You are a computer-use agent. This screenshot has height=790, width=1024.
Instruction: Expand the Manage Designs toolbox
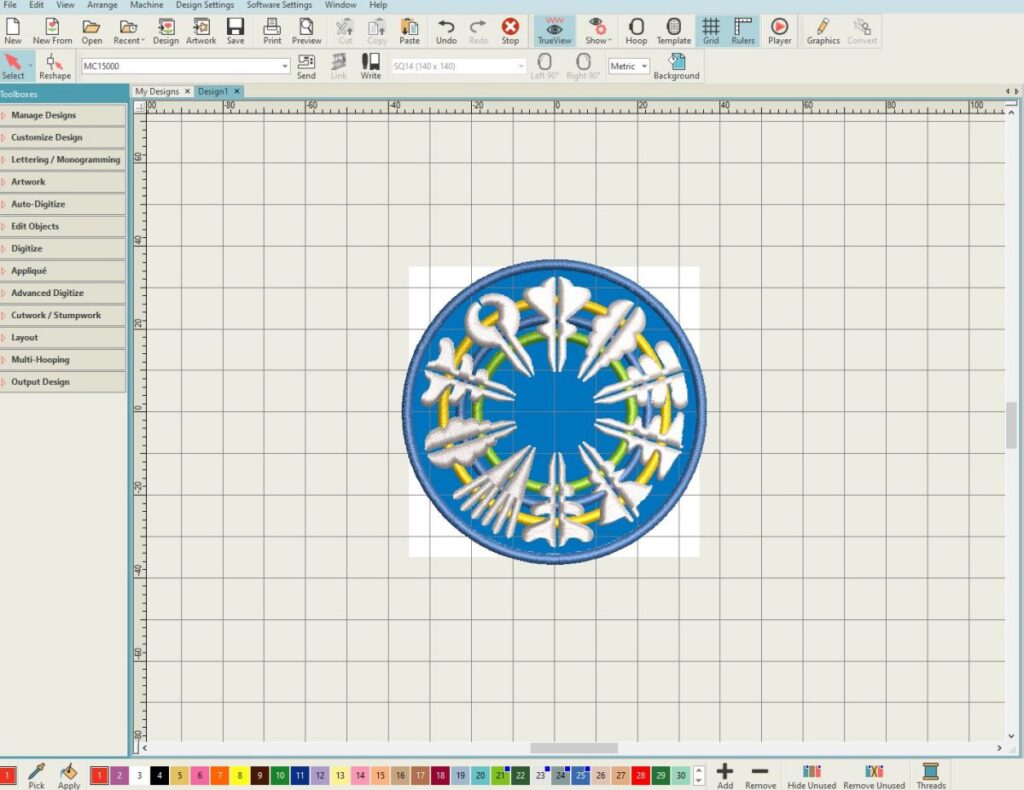coord(63,115)
